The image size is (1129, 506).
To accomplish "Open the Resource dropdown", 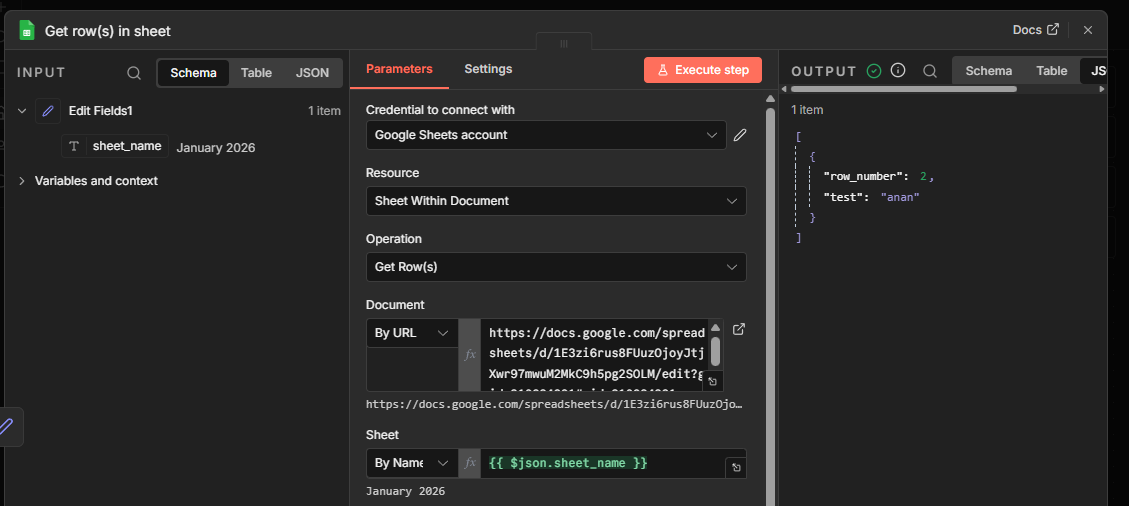I will (556, 201).
